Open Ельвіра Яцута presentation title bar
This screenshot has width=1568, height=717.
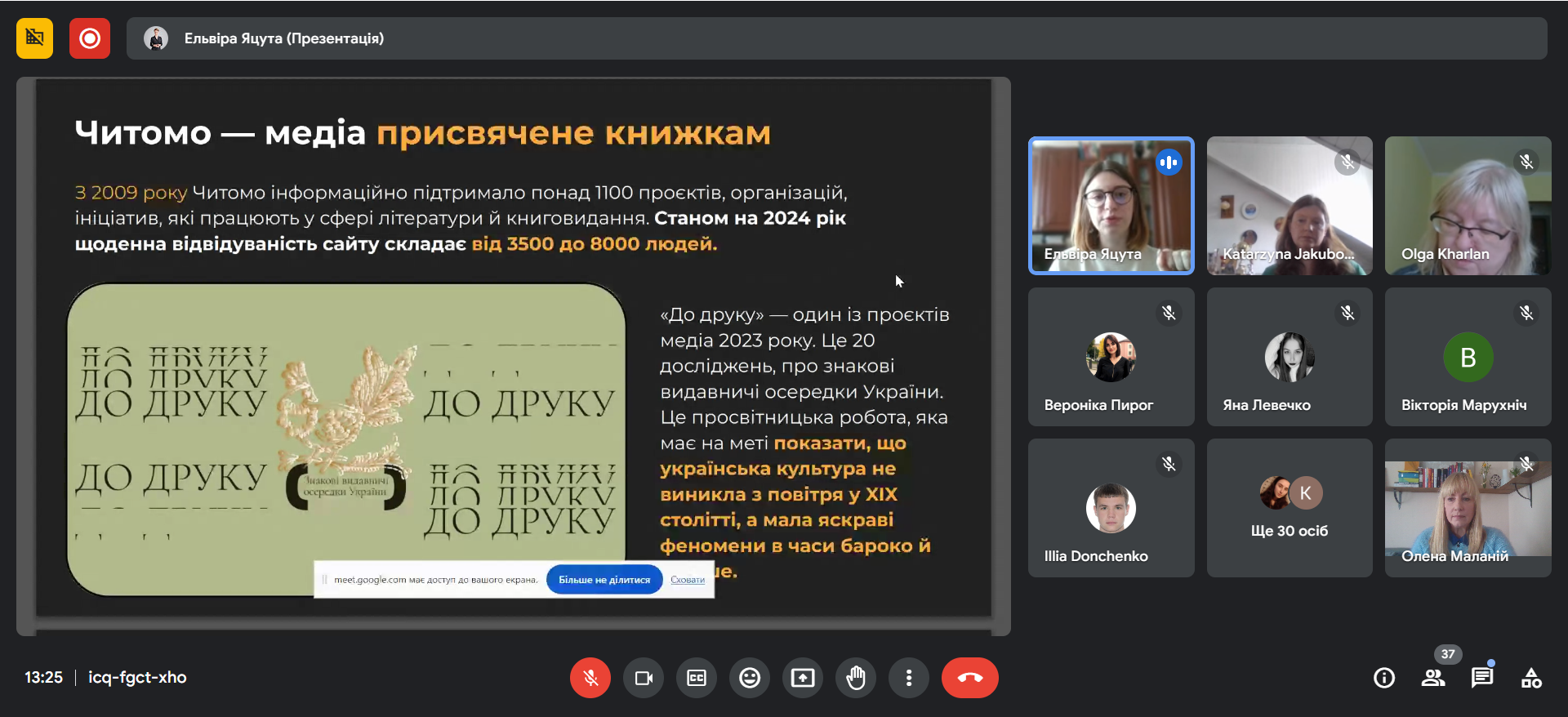[836, 38]
